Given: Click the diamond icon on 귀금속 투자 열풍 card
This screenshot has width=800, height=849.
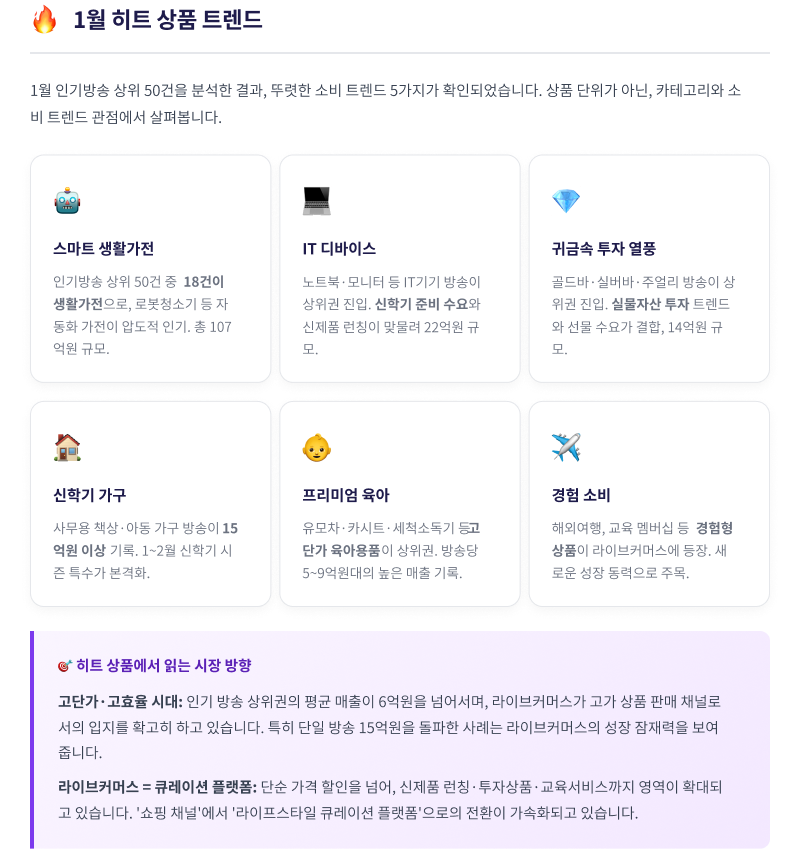Looking at the screenshot, I should pos(566,201).
